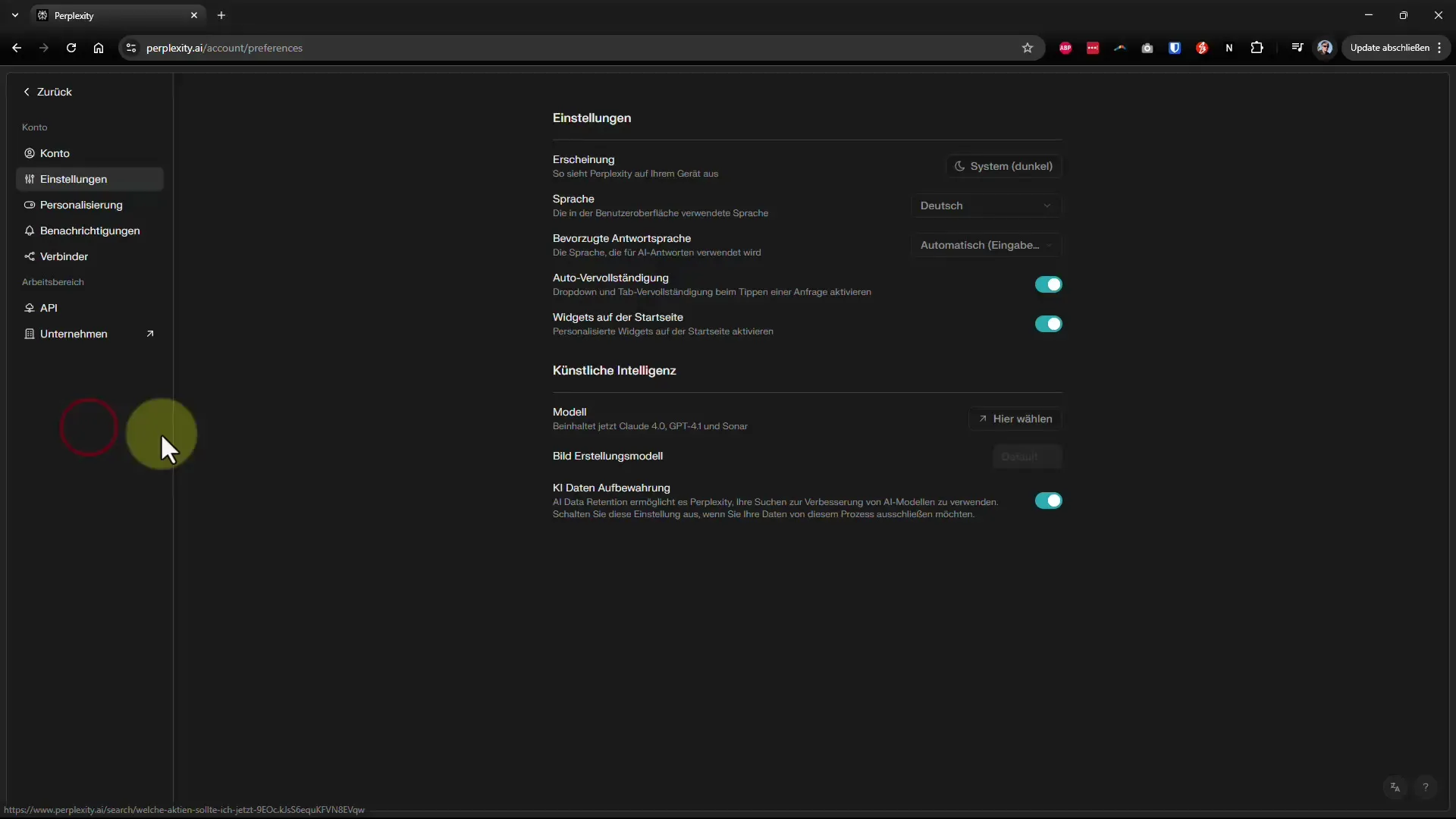Click the Einstellungen heading text
Image resolution: width=1456 pixels, height=819 pixels.
click(x=591, y=118)
